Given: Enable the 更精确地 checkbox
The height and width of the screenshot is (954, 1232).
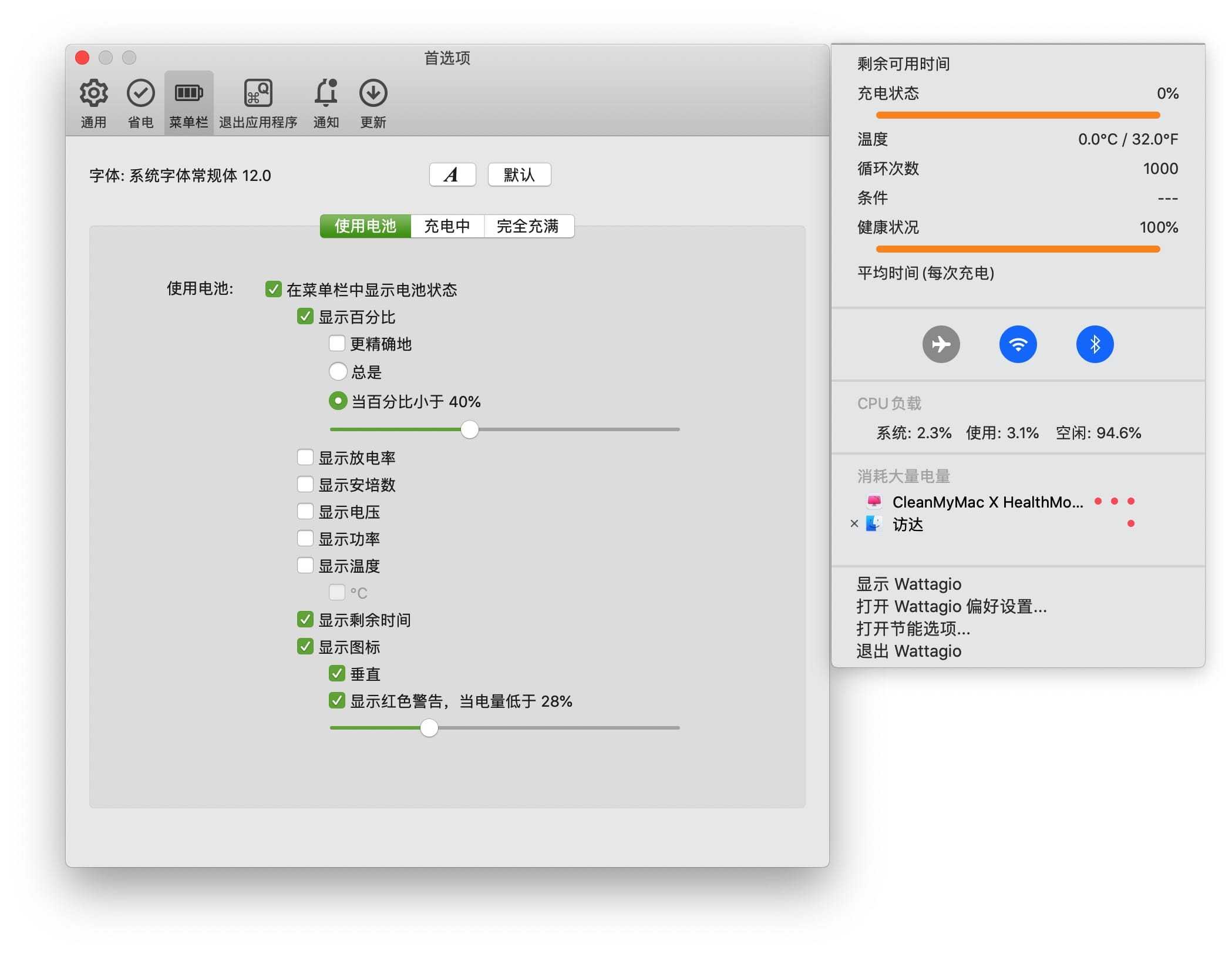Looking at the screenshot, I should coord(337,344).
